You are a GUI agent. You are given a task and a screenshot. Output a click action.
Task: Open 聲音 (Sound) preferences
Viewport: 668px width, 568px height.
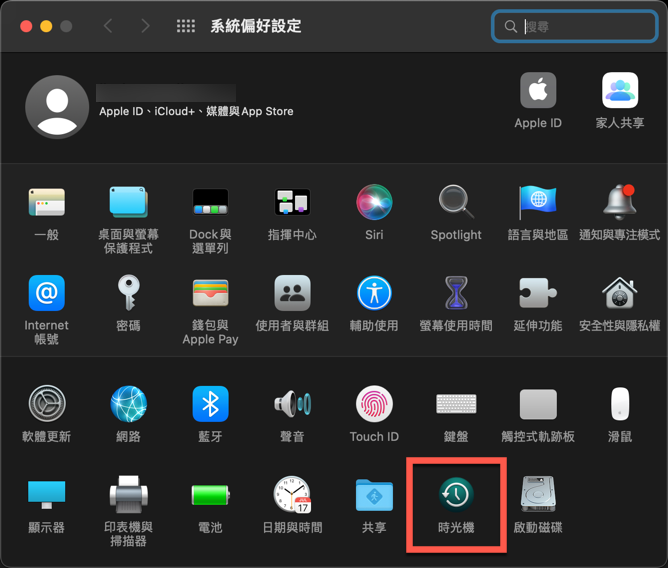(292, 404)
